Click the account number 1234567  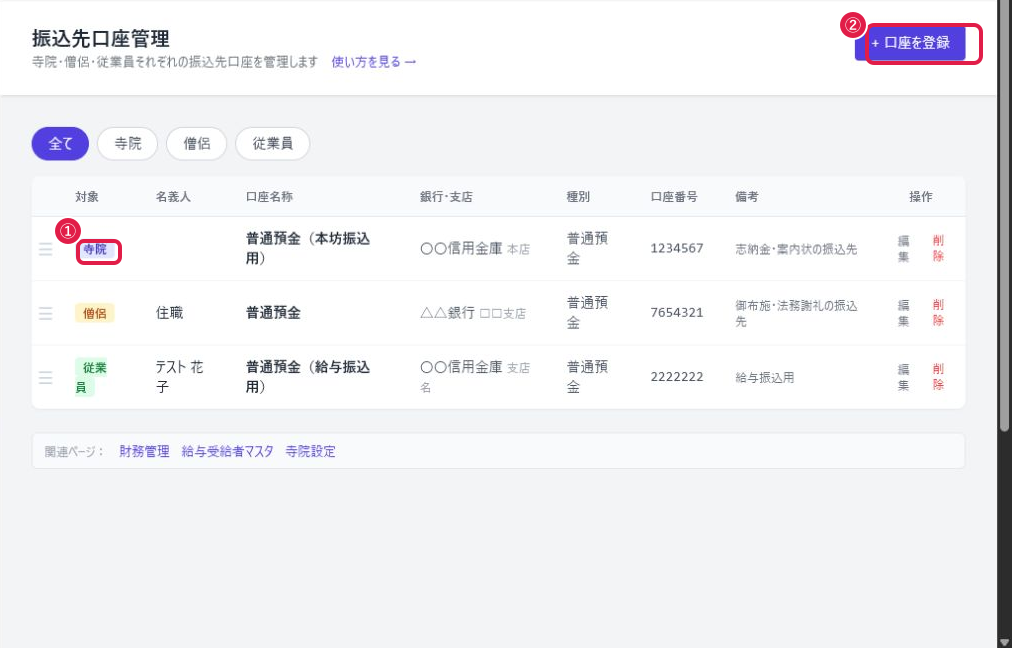pos(677,248)
